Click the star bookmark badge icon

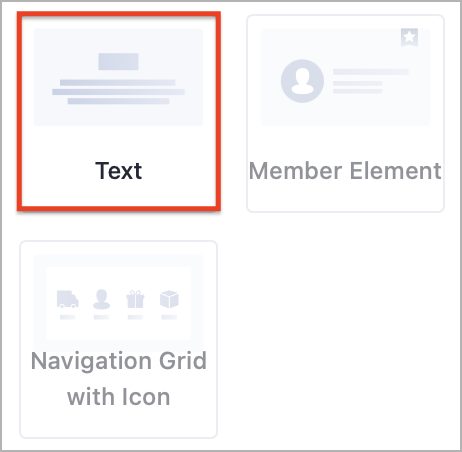coord(409,37)
